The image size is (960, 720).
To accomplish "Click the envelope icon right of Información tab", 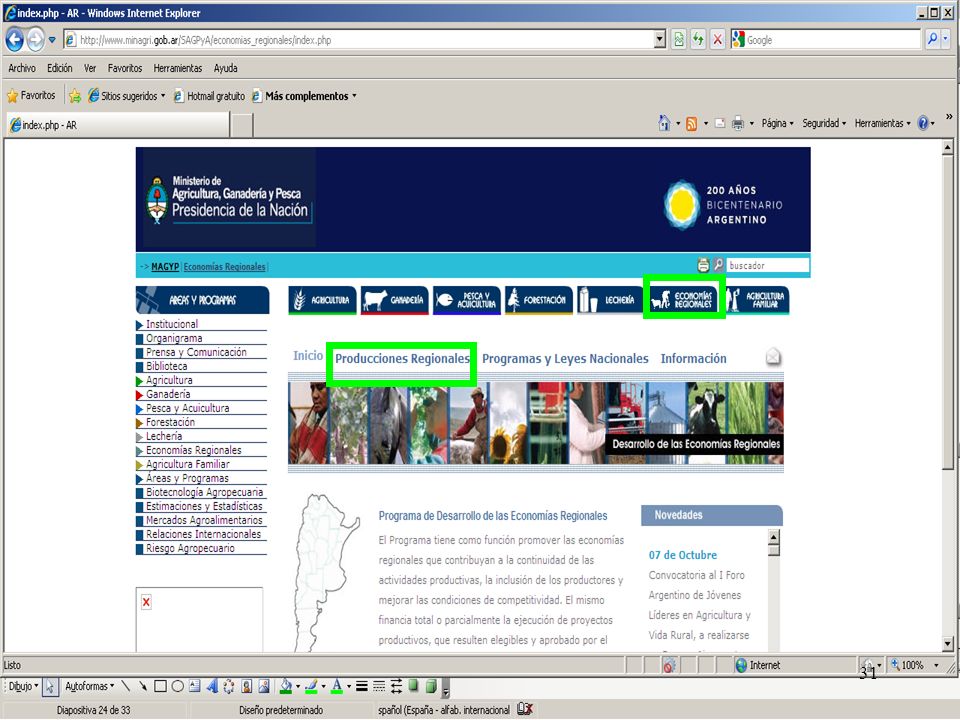I will point(773,356).
